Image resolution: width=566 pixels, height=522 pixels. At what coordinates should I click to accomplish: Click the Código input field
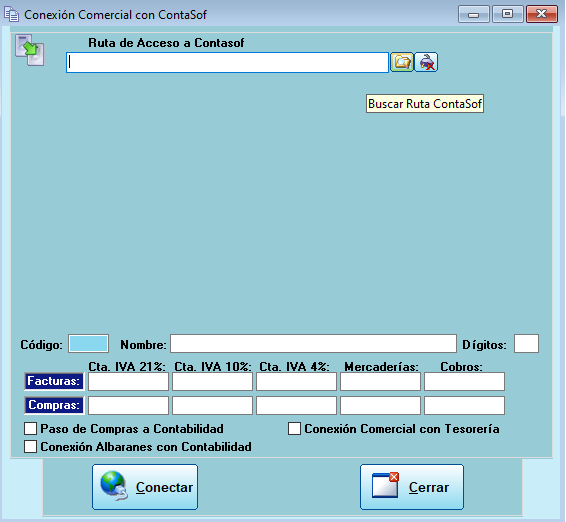click(x=88, y=343)
